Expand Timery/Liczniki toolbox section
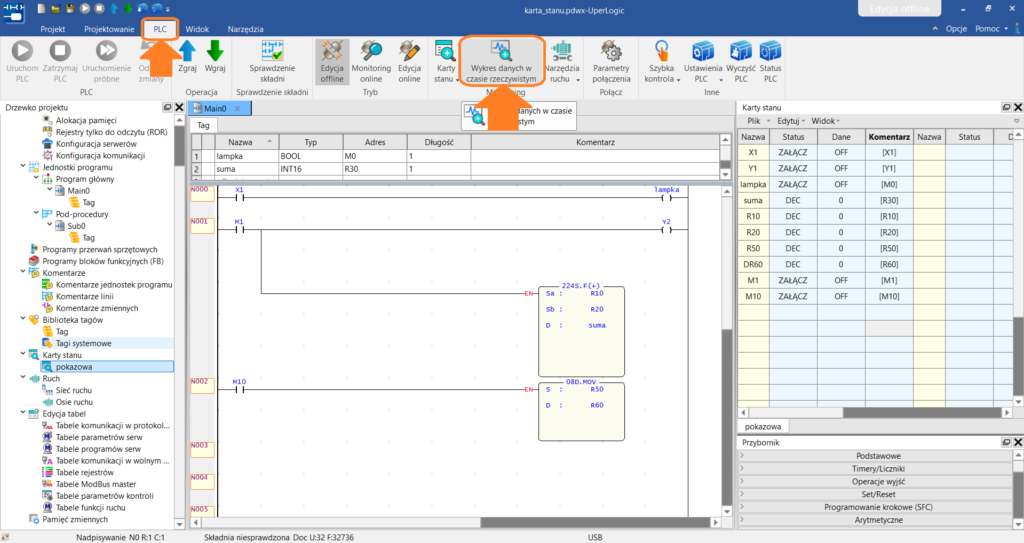 click(x=876, y=469)
